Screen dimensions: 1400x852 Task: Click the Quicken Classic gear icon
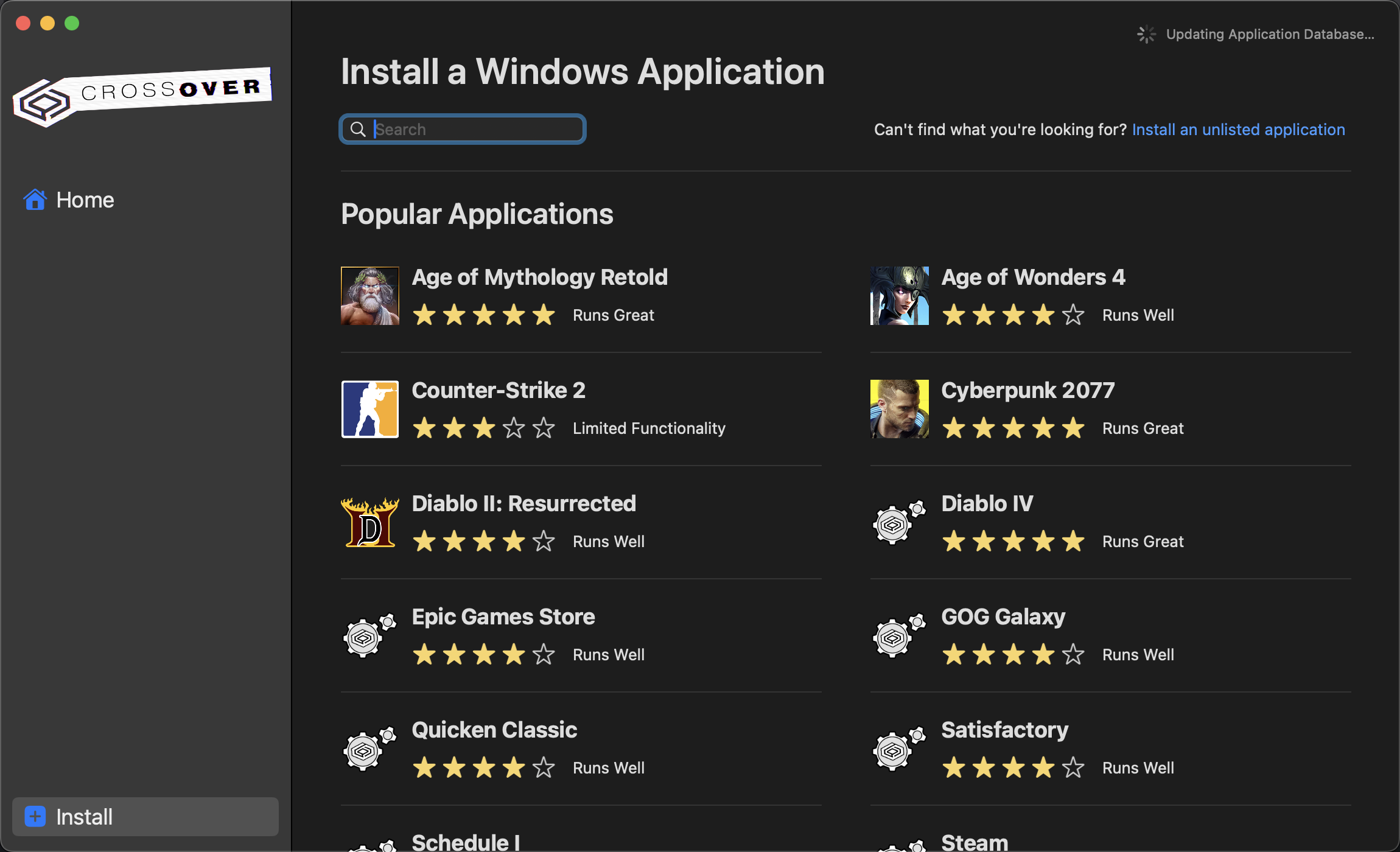[370, 749]
